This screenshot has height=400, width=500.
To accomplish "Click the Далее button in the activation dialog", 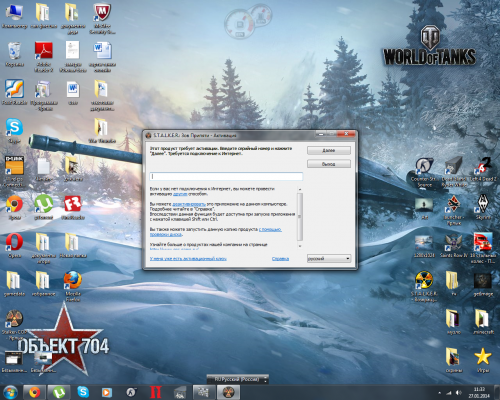I will [x=329, y=150].
